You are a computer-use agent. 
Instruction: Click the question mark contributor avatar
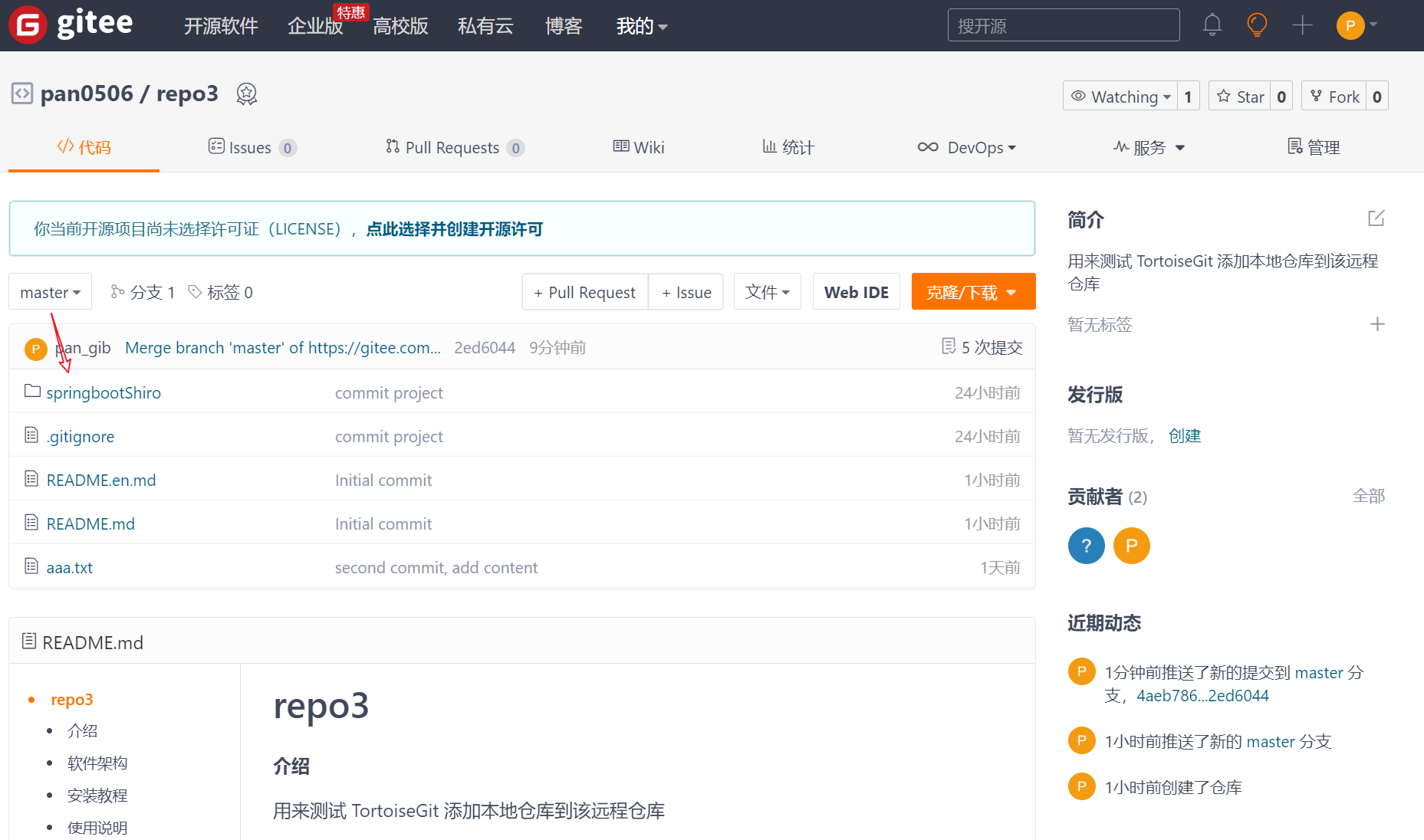tap(1086, 546)
